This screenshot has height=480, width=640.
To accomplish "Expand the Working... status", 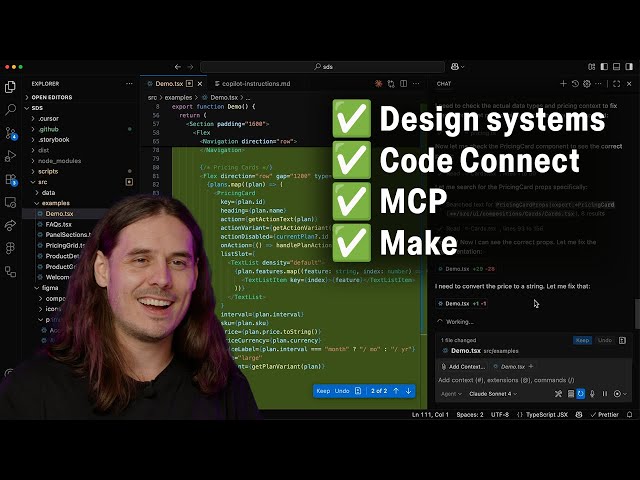I will (455, 322).
